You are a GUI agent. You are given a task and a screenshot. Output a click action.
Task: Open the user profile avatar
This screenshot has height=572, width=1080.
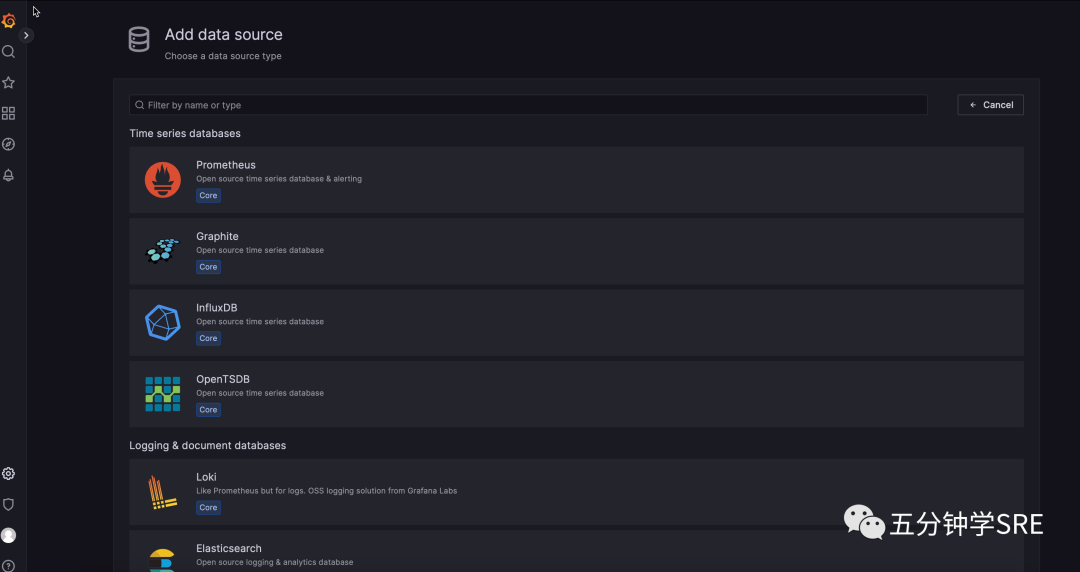(8, 535)
